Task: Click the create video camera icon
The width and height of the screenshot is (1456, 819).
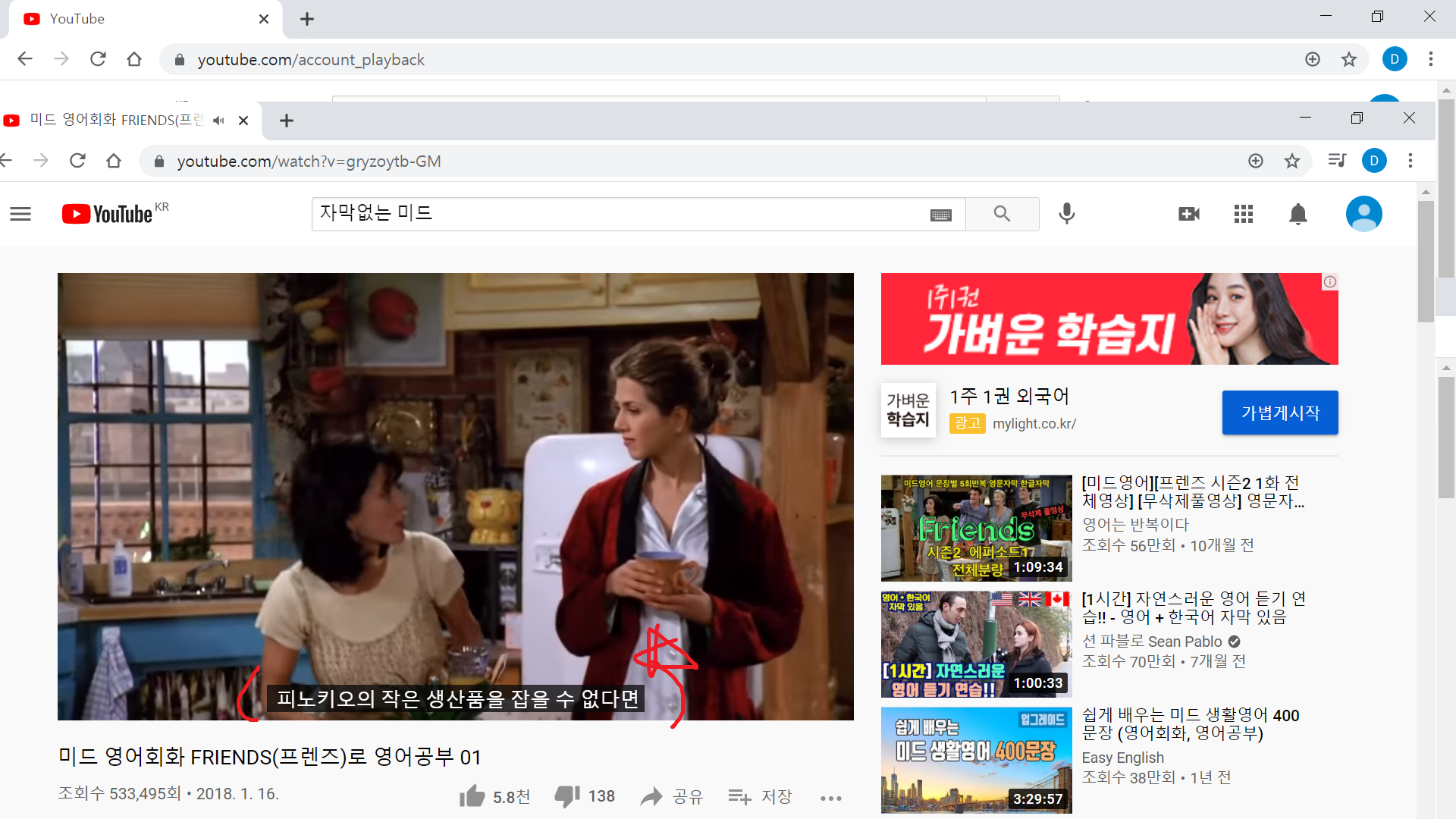Action: pyautogui.click(x=1188, y=214)
